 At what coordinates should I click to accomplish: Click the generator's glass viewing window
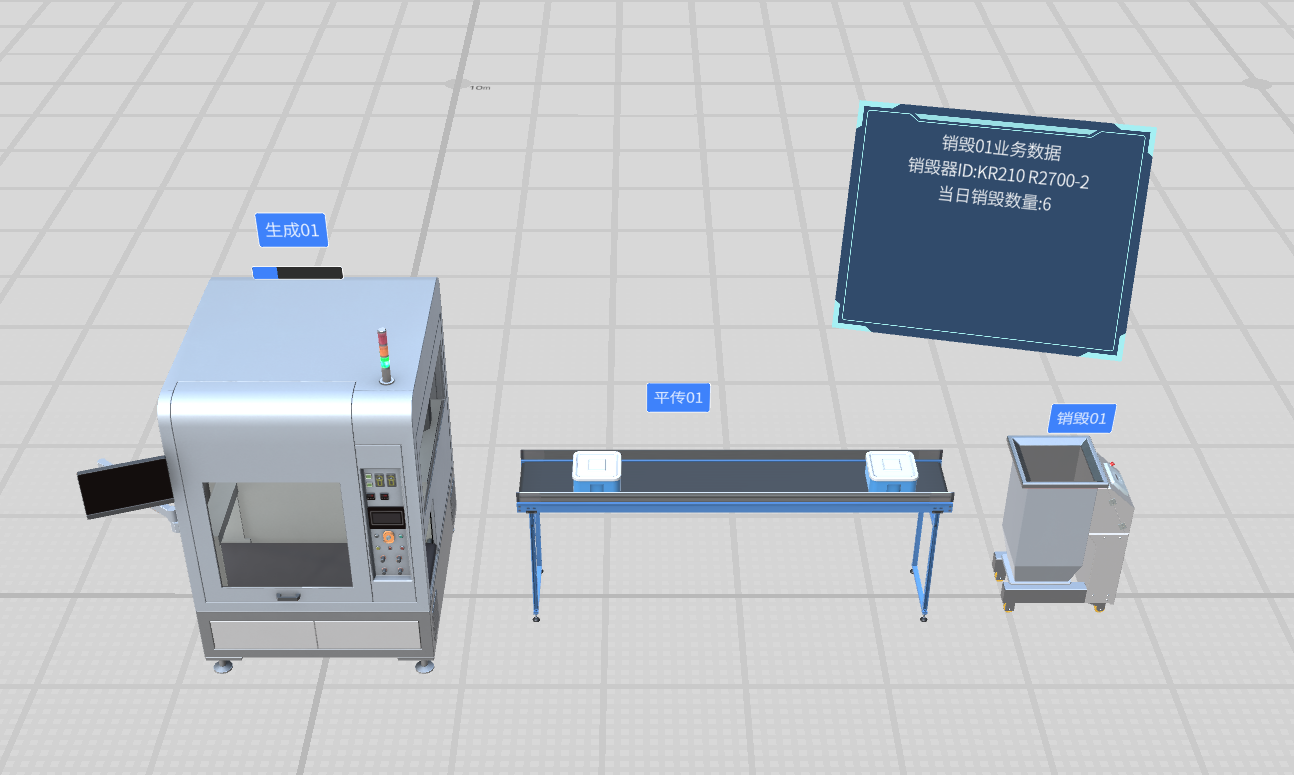click(278, 535)
